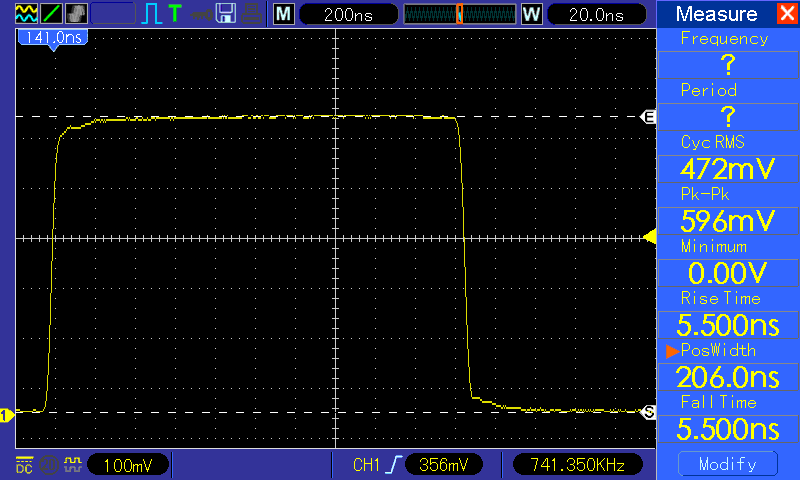Click the grayed key lock icon
The width and height of the screenshot is (800, 480).
(201, 15)
